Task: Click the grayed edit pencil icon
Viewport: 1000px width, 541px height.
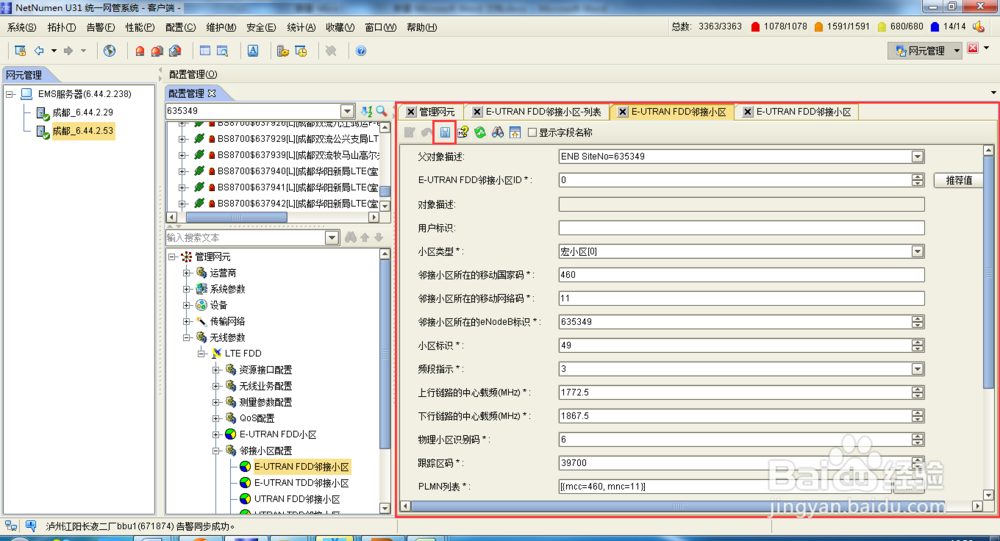Action: [x=409, y=133]
